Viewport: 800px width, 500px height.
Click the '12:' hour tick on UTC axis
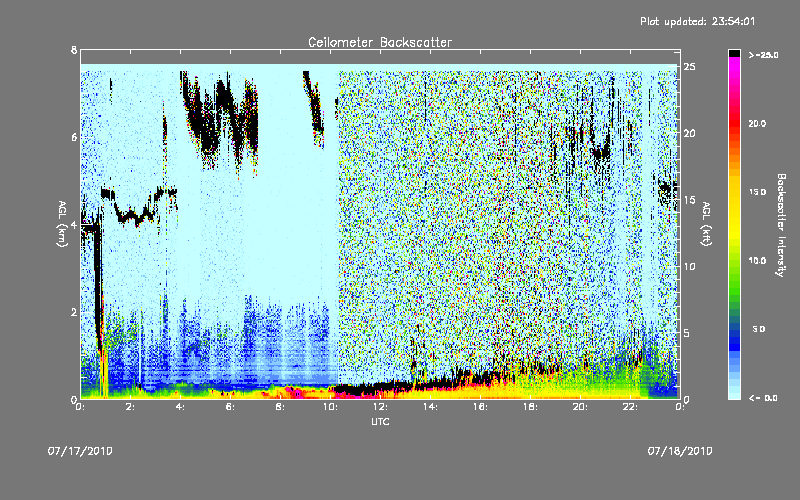point(380,407)
